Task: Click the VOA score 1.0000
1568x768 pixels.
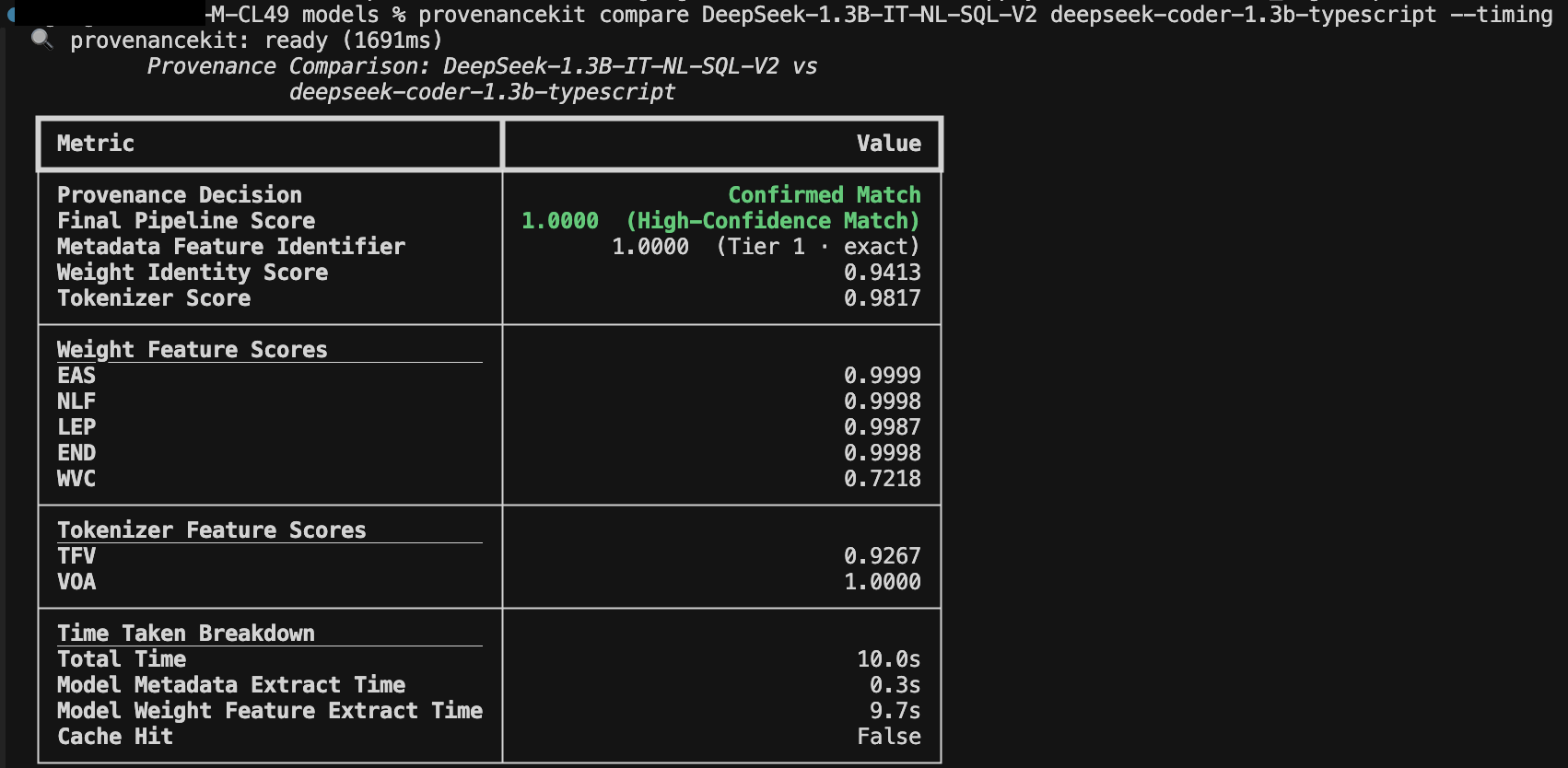Action: tap(883, 582)
